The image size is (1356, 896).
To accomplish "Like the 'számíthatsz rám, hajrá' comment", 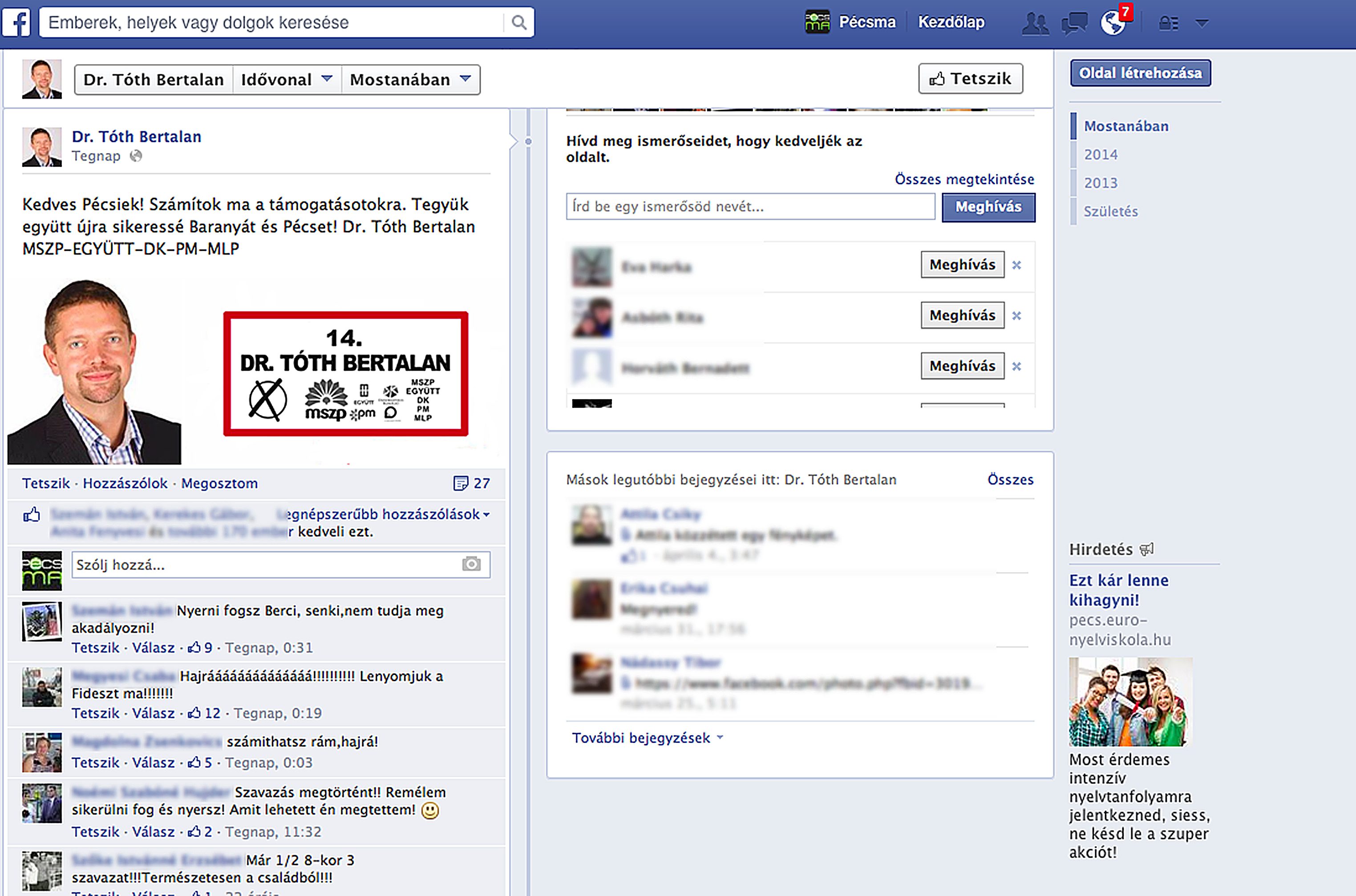I will (96, 762).
